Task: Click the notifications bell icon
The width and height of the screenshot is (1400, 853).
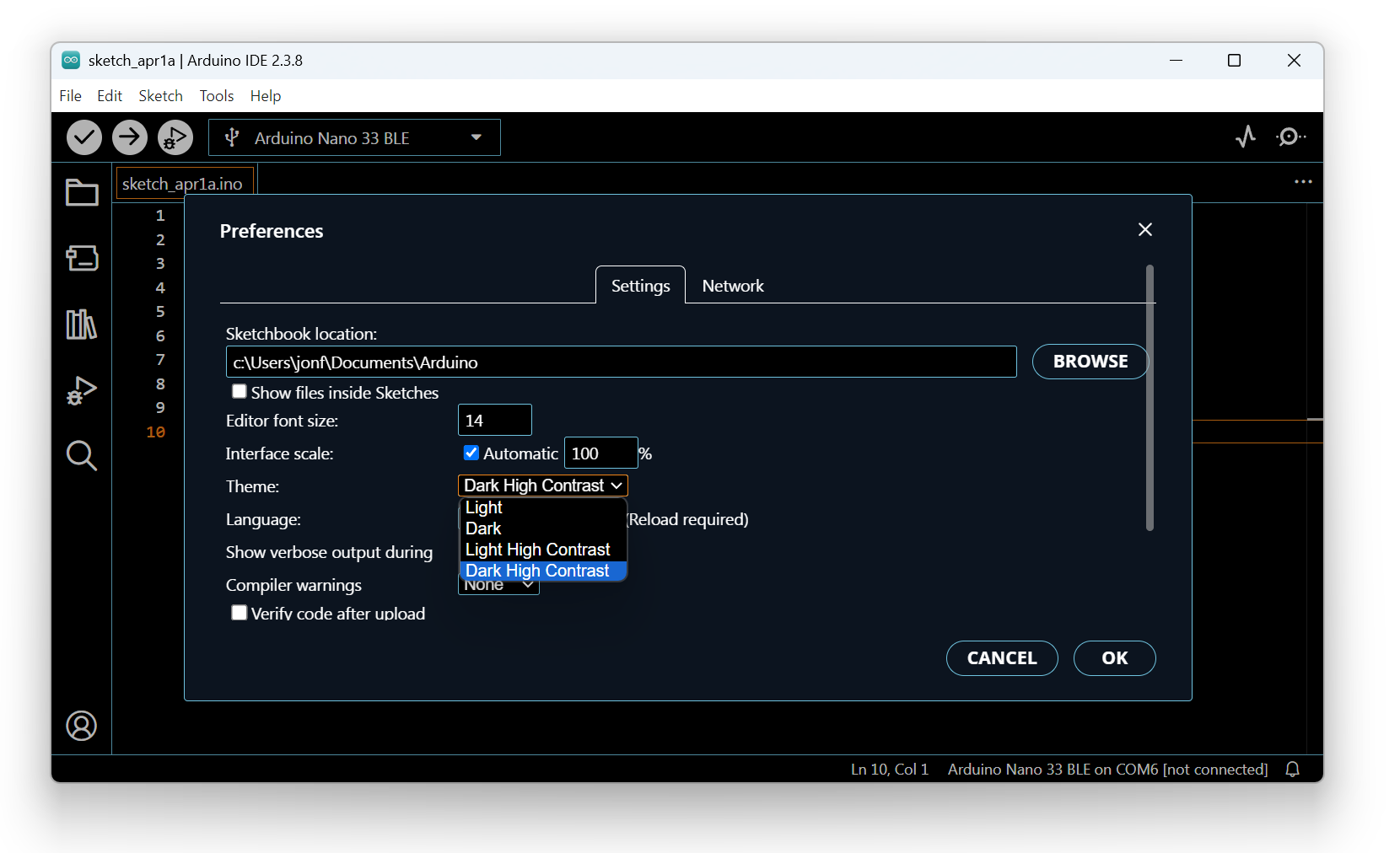Action: pos(1292,769)
